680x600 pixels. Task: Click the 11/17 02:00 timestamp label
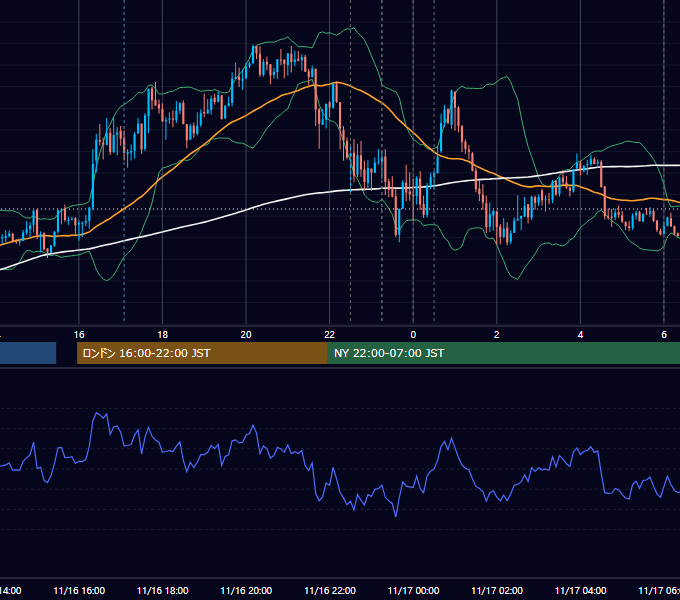497,590
